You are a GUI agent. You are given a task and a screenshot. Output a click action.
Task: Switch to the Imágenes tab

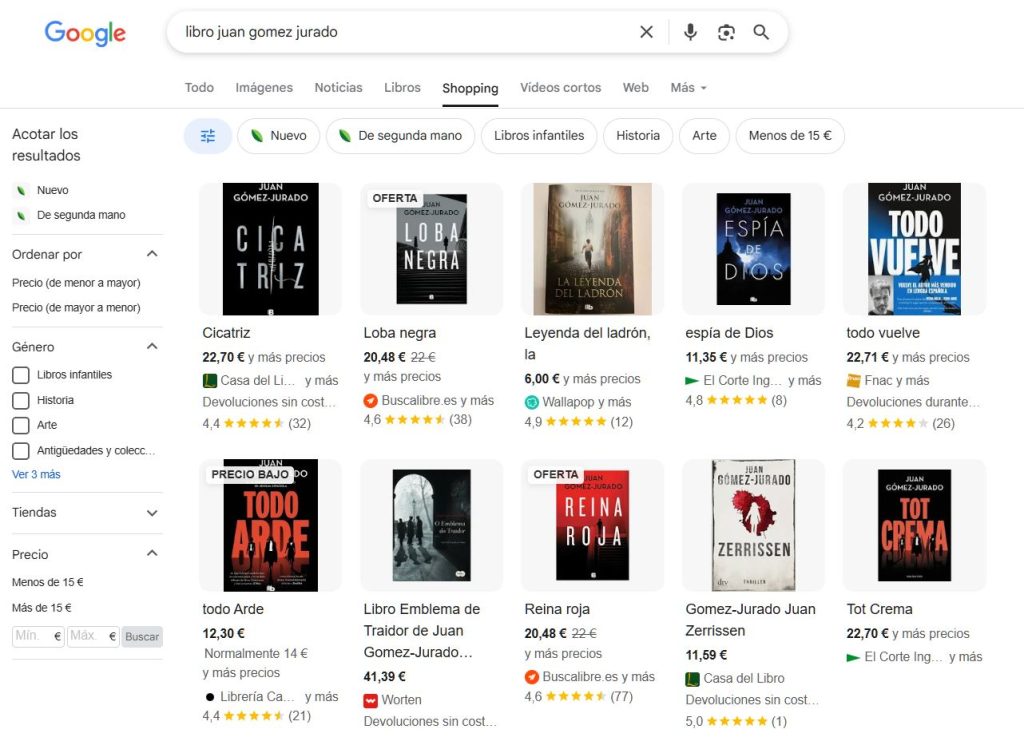[x=264, y=88]
